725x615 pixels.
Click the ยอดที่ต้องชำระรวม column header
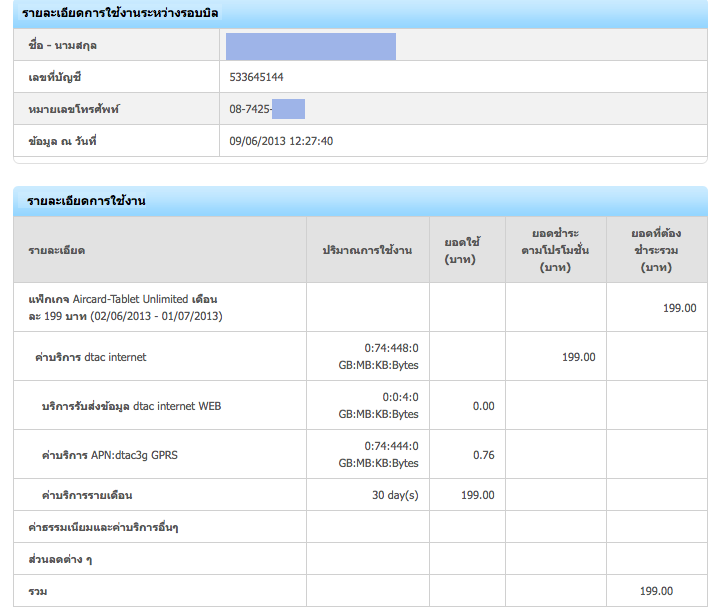point(656,250)
